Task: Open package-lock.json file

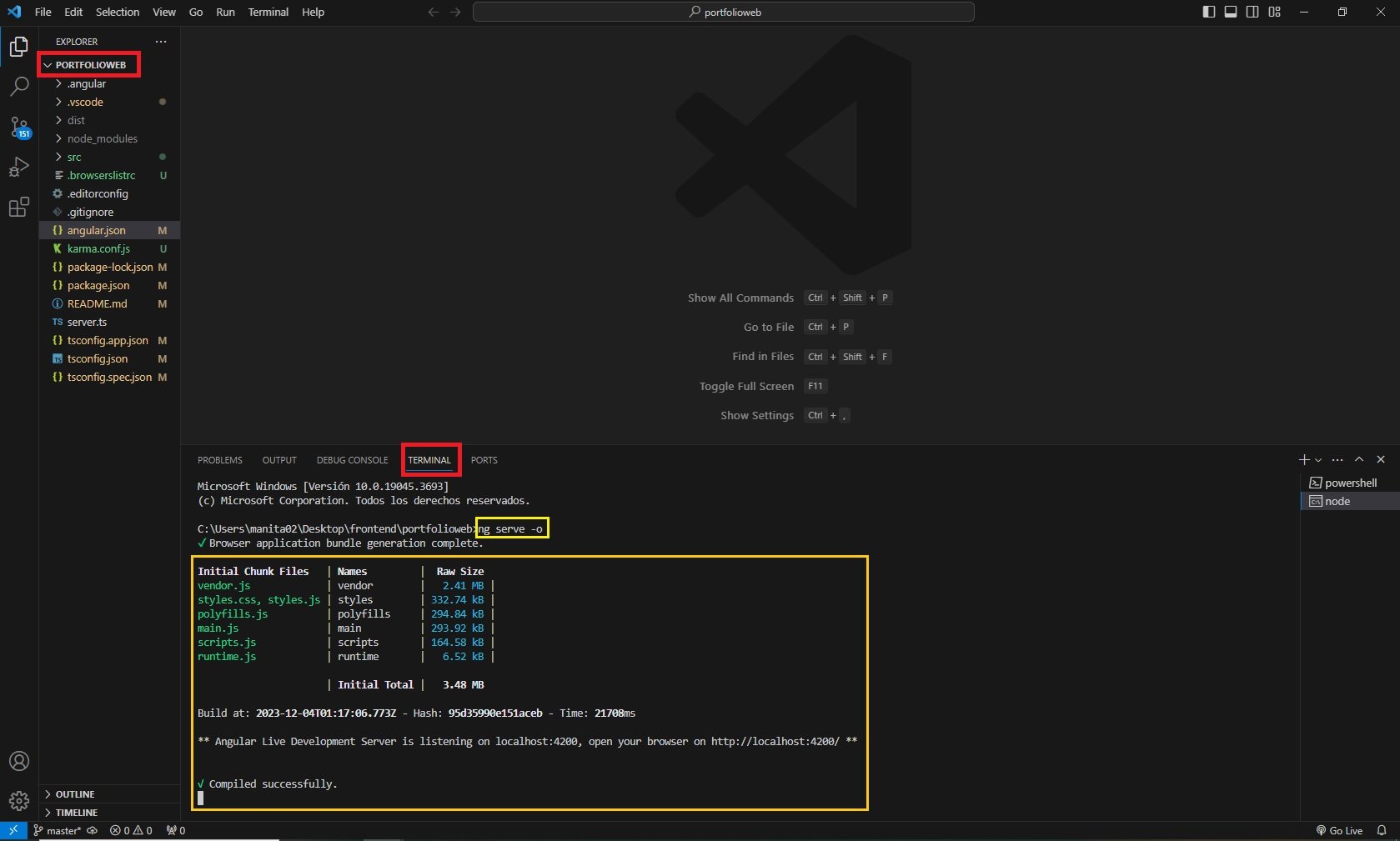Action: coord(109,267)
